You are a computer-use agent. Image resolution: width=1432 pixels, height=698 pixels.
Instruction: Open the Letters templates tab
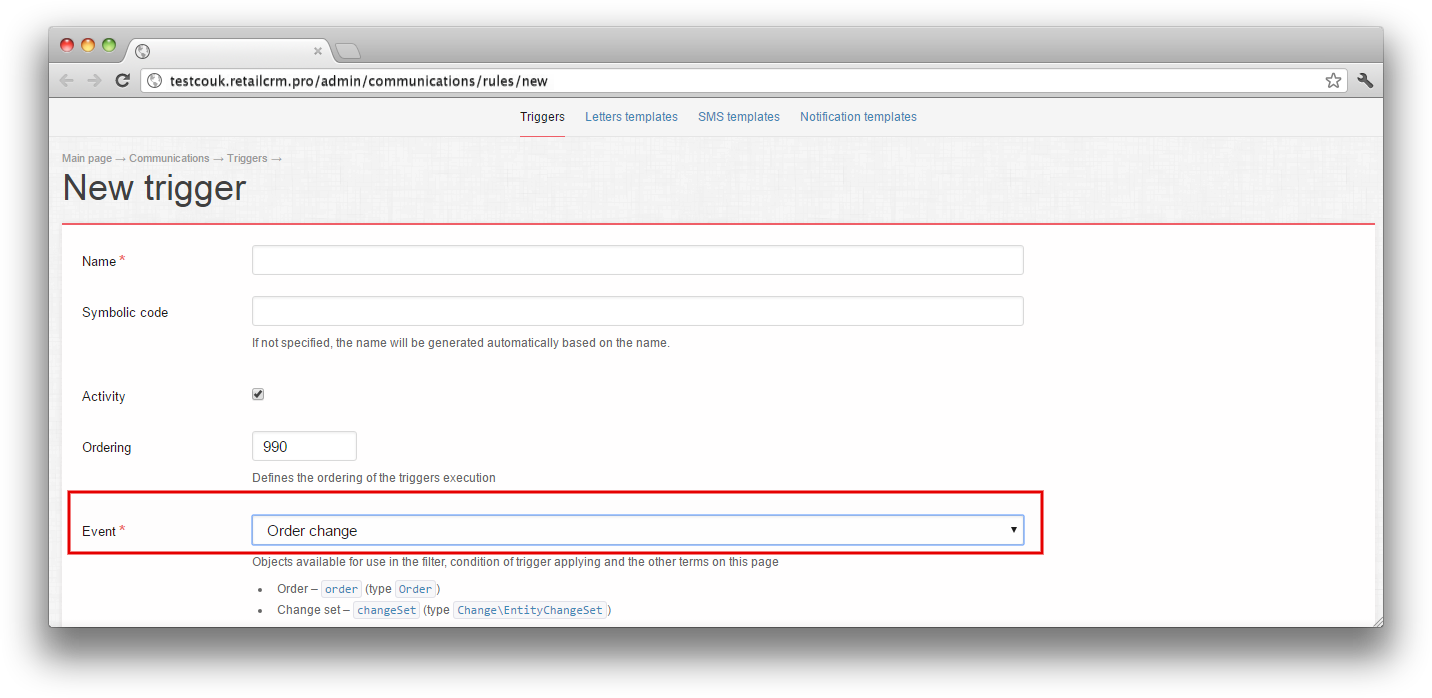(631, 117)
